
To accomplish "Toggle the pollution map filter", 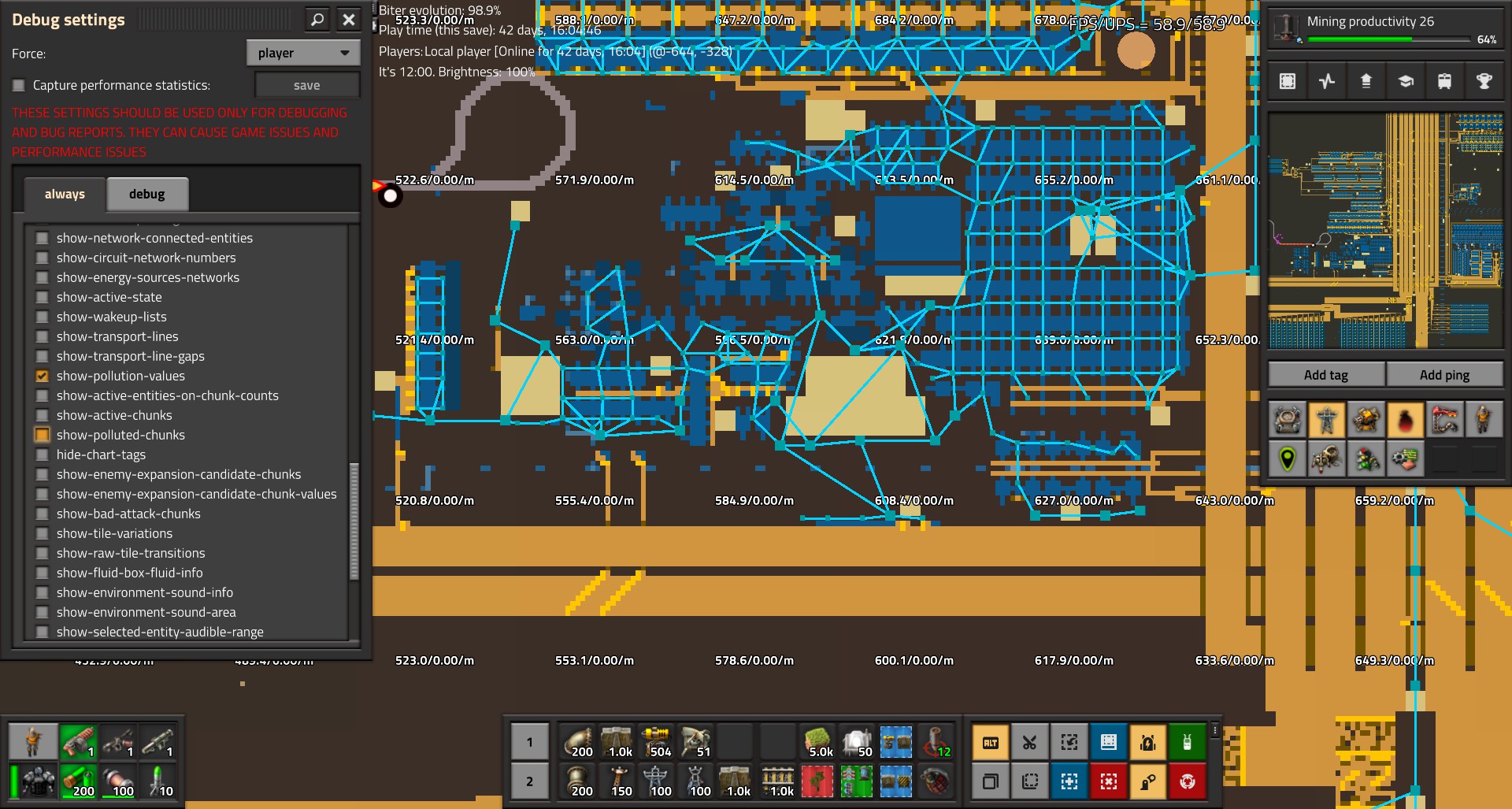I will tap(1406, 420).
